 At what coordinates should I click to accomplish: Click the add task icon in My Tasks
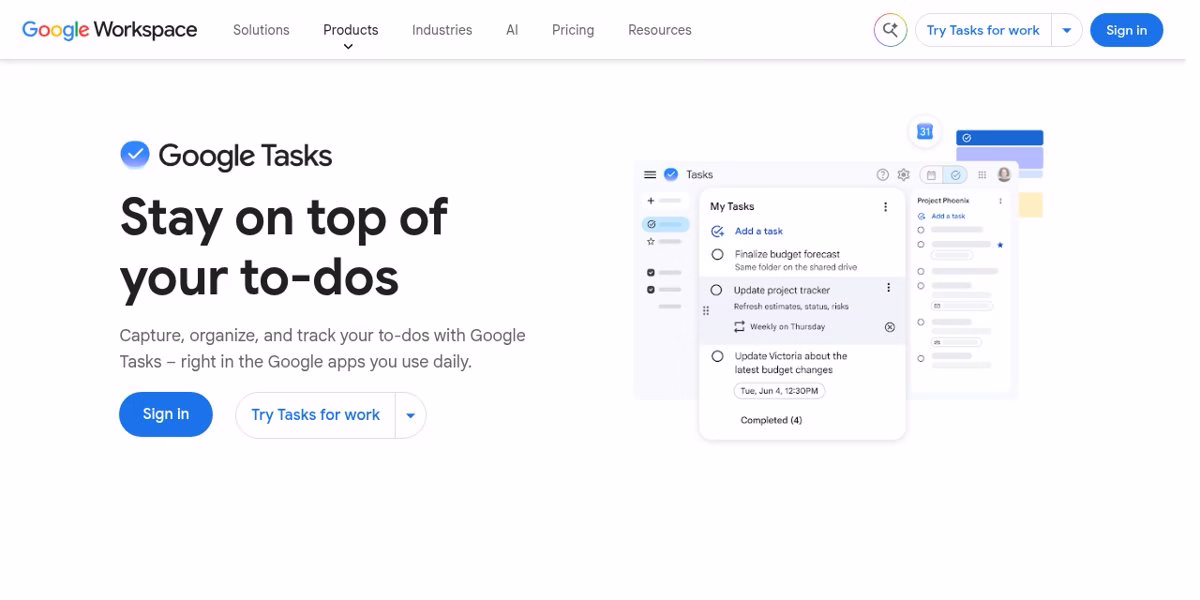pyautogui.click(x=717, y=231)
